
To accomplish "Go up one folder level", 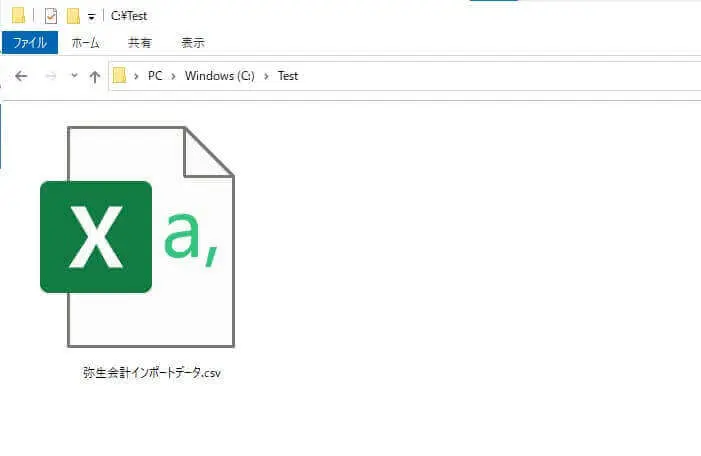I will coord(94,76).
